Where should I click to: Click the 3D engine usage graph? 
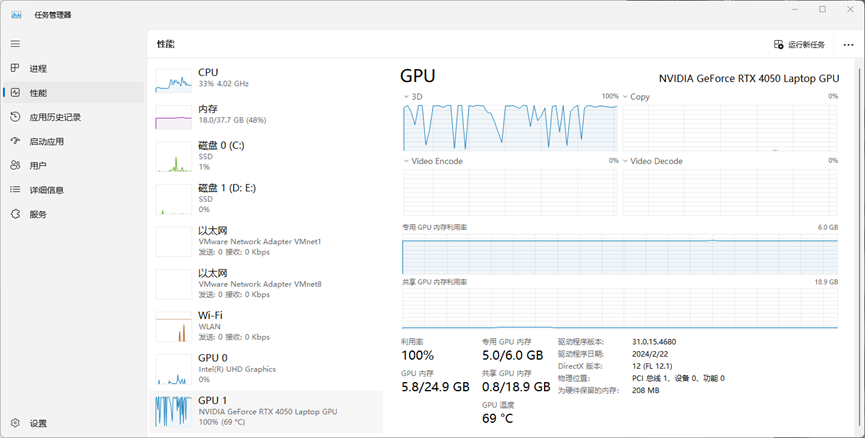(510, 127)
